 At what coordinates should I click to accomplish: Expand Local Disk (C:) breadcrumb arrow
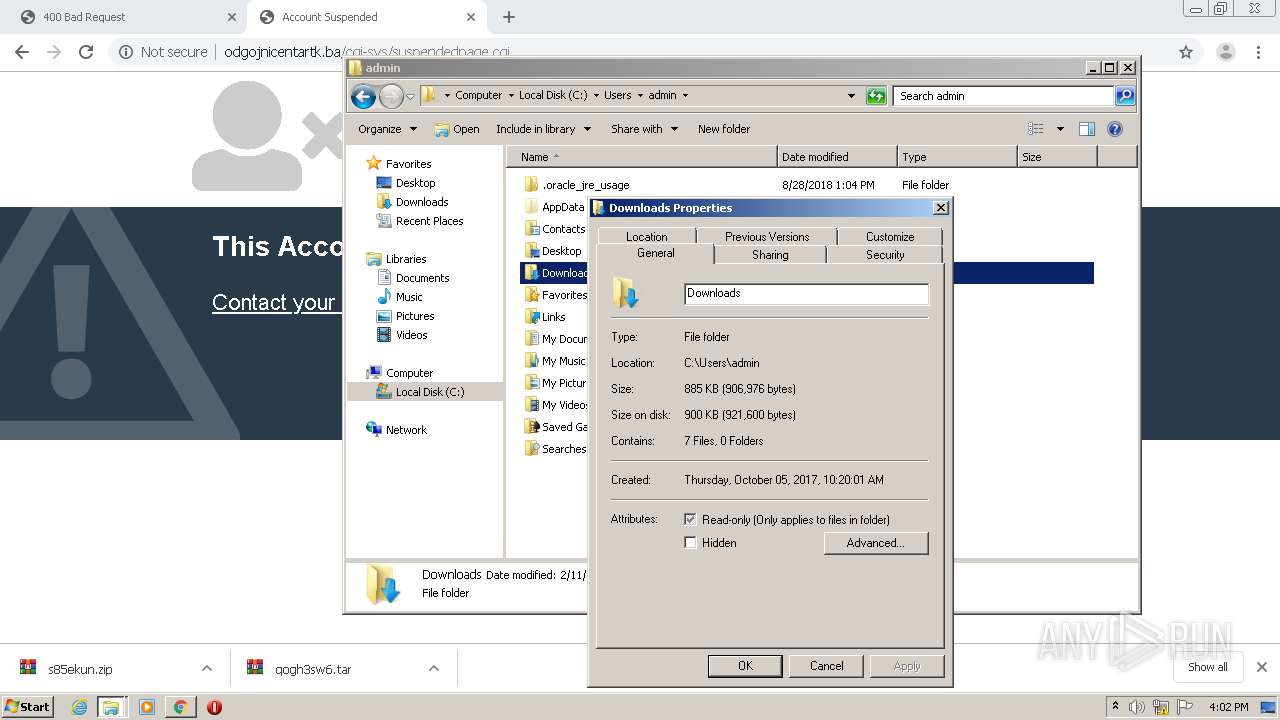[x=596, y=96]
